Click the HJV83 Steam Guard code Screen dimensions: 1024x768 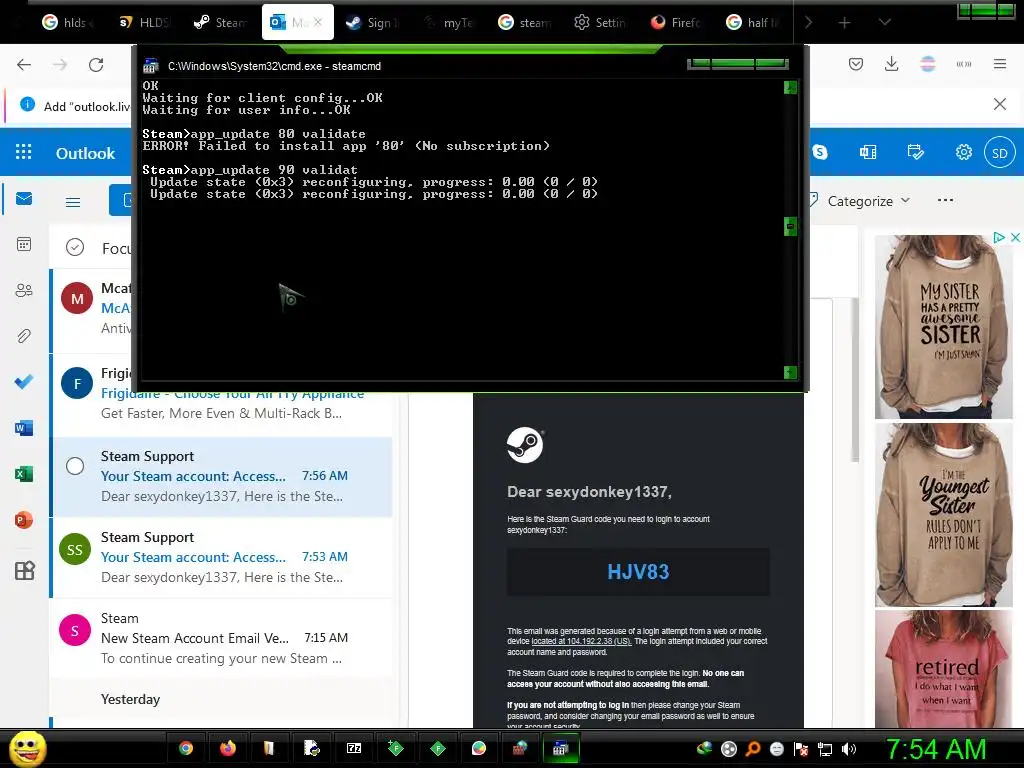[638, 572]
